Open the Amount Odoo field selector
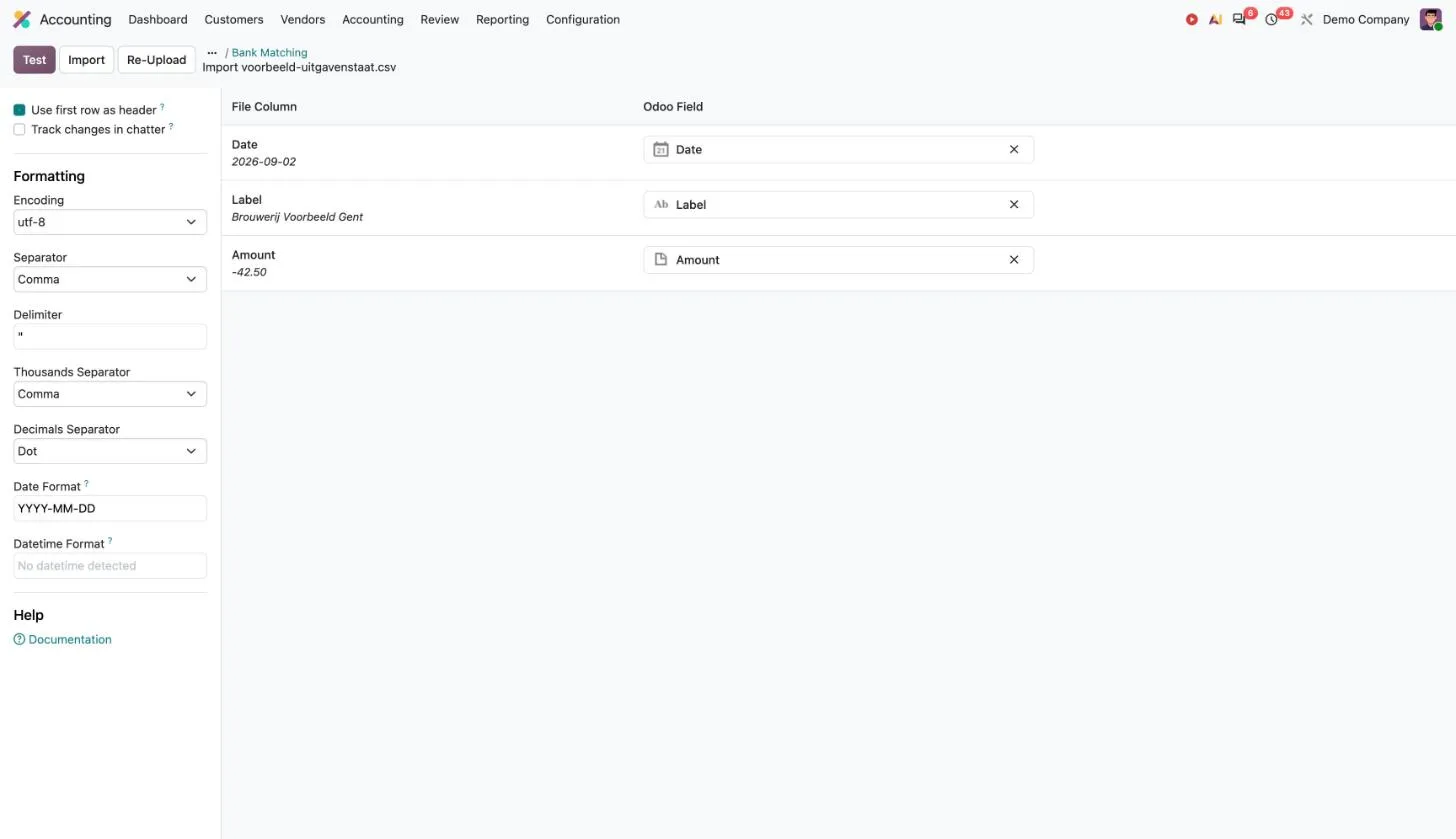Image resolution: width=1456 pixels, height=839 pixels. (838, 259)
